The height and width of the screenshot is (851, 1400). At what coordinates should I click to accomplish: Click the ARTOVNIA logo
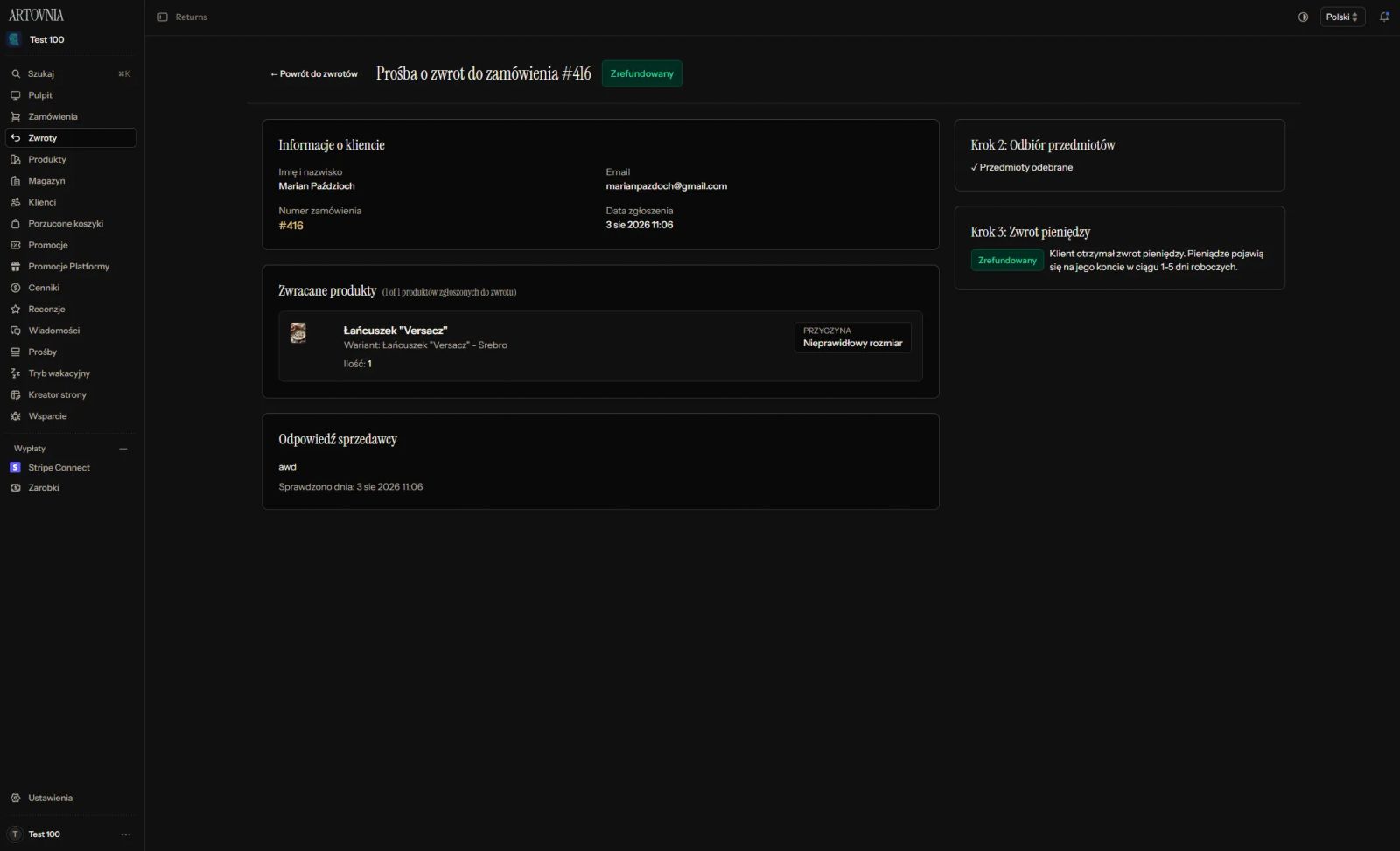[x=36, y=15]
